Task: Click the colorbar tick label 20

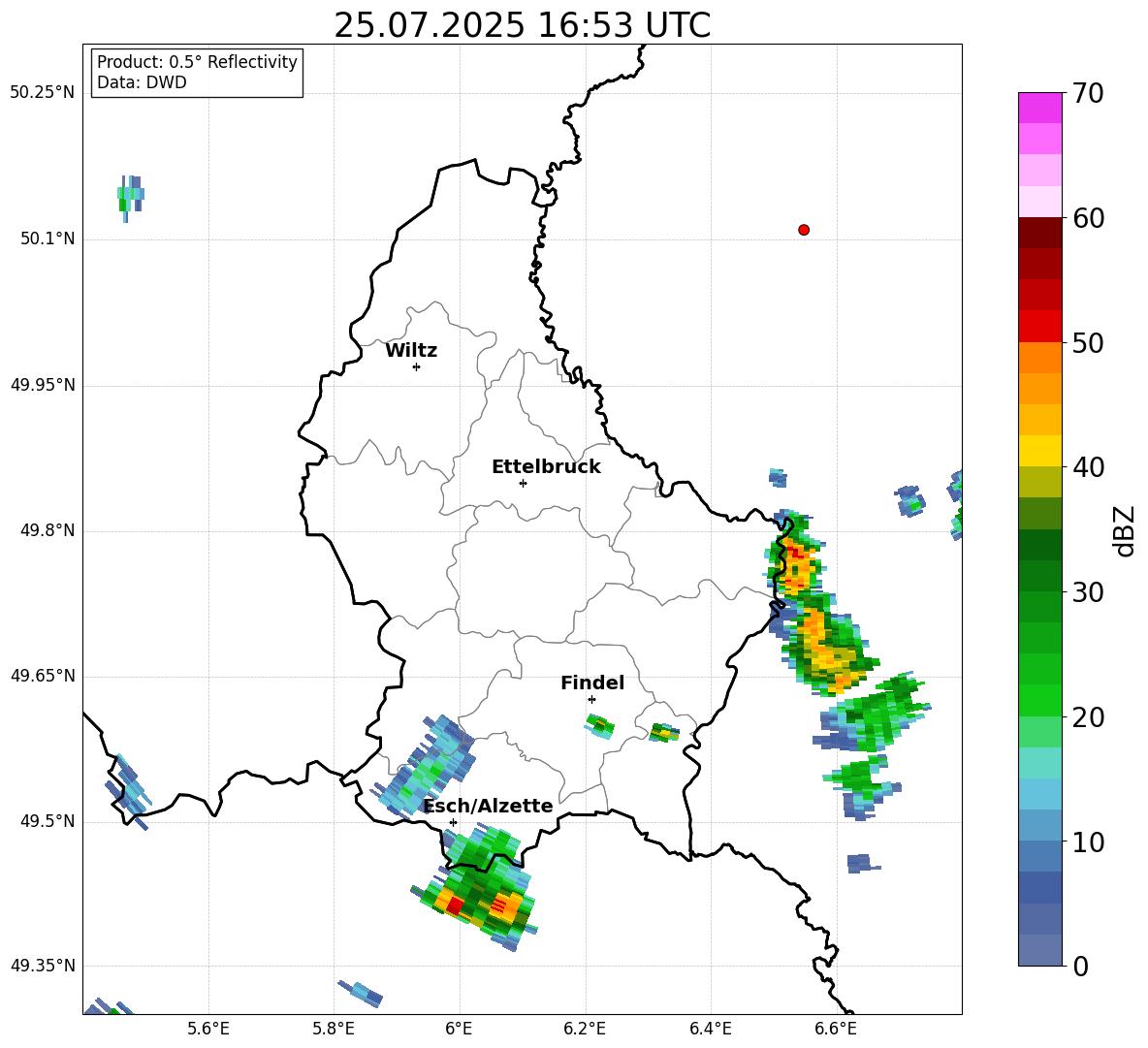Action: click(1088, 717)
